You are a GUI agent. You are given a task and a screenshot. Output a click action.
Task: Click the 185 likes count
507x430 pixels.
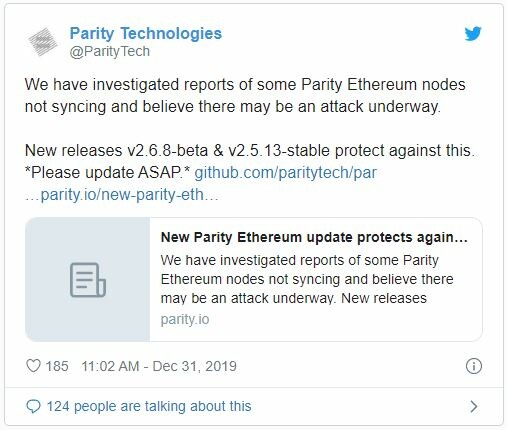(x=57, y=366)
